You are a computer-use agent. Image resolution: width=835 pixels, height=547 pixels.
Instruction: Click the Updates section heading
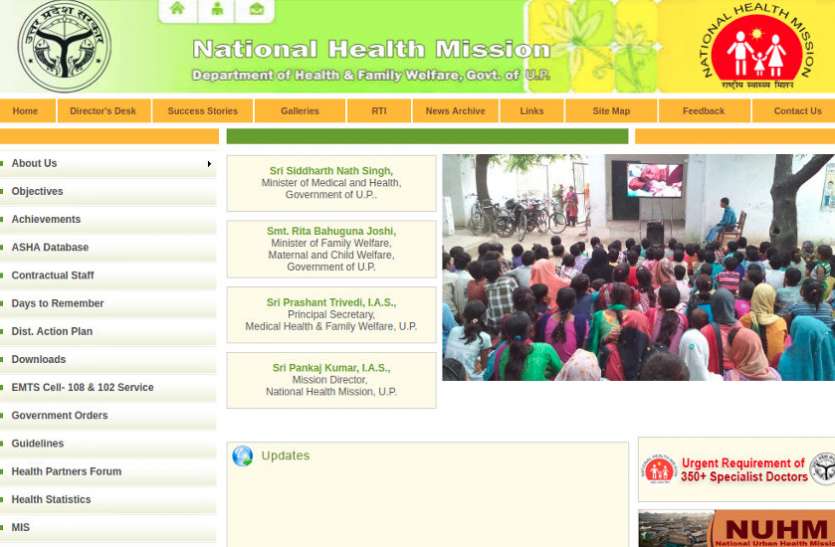[285, 456]
